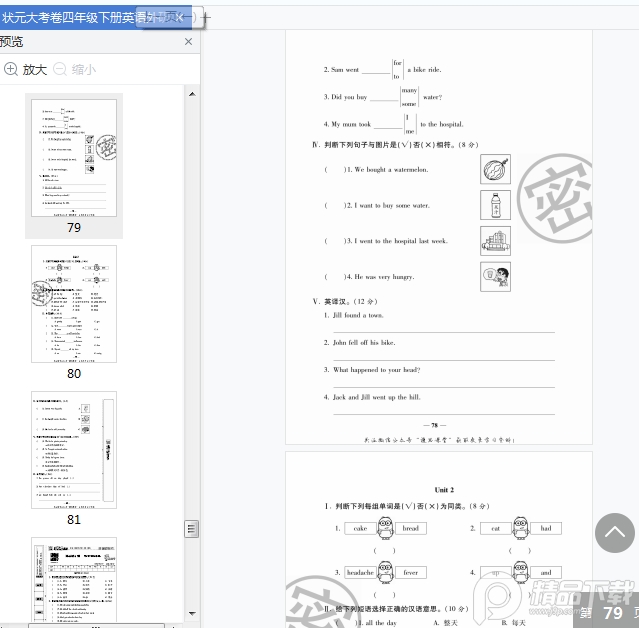Select page 81 thumbnail
Viewport: 639px width, 628px height.
[74, 450]
